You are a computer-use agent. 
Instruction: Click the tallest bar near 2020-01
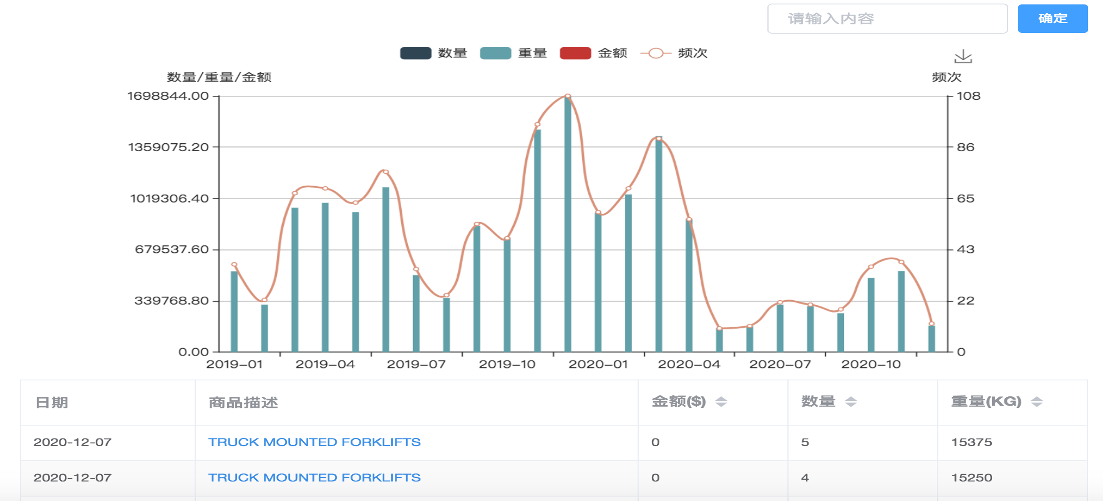[x=567, y=224]
